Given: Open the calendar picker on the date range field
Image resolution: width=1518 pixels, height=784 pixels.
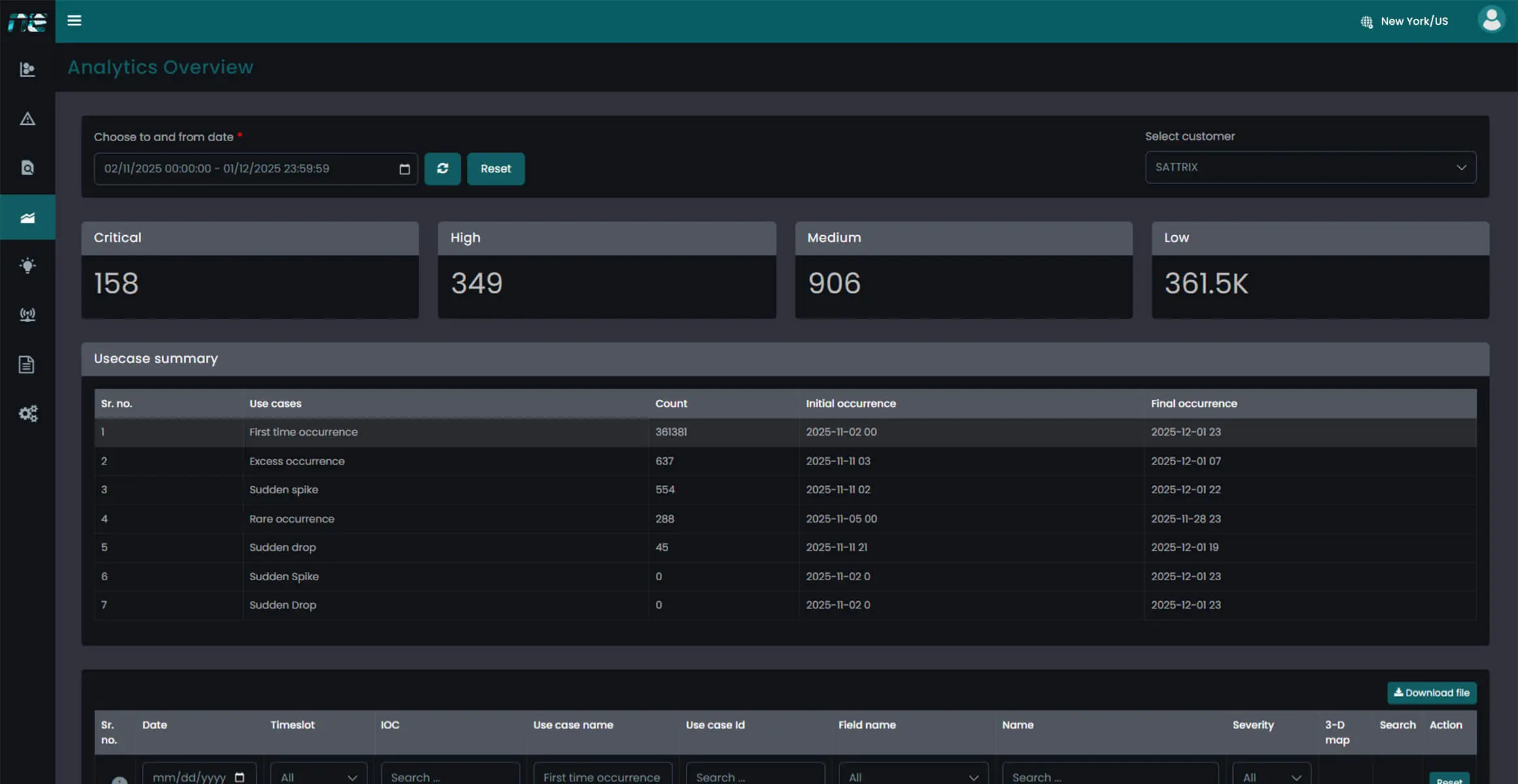Looking at the screenshot, I should click(404, 168).
